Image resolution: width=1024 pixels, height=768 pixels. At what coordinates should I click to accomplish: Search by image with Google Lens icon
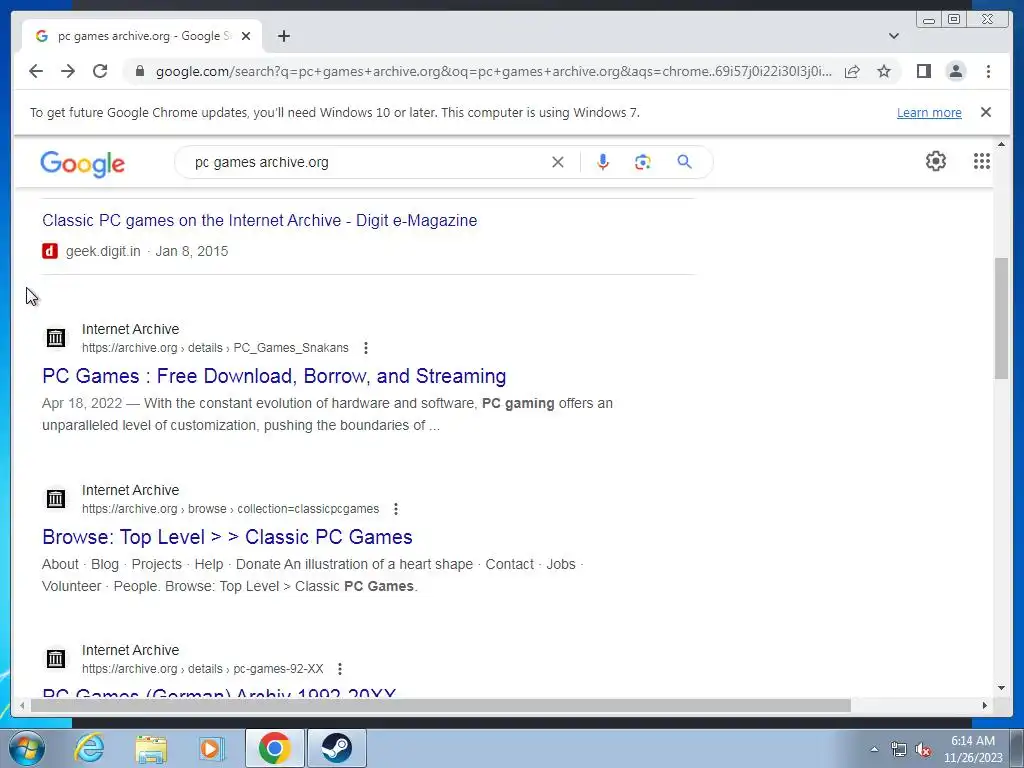point(643,162)
